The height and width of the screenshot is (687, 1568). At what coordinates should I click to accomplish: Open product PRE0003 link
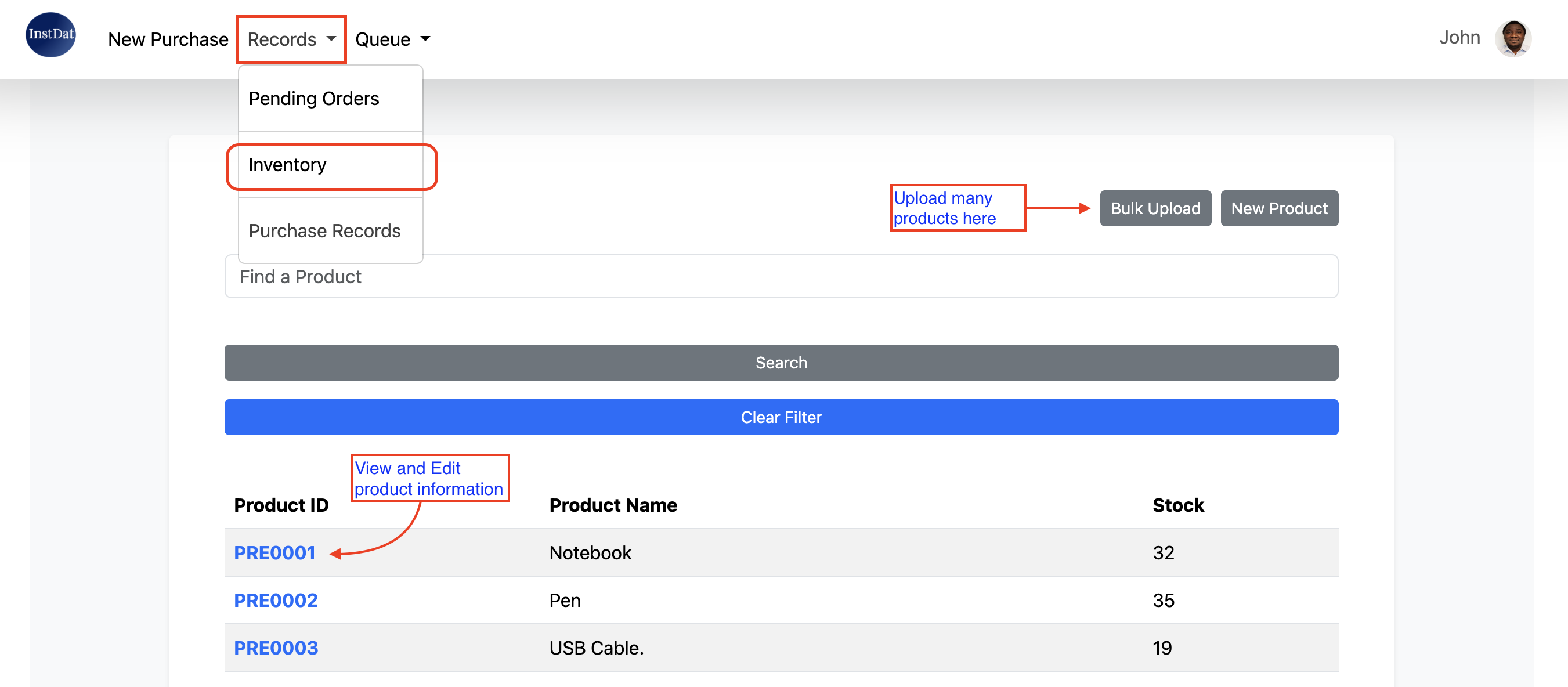(276, 648)
